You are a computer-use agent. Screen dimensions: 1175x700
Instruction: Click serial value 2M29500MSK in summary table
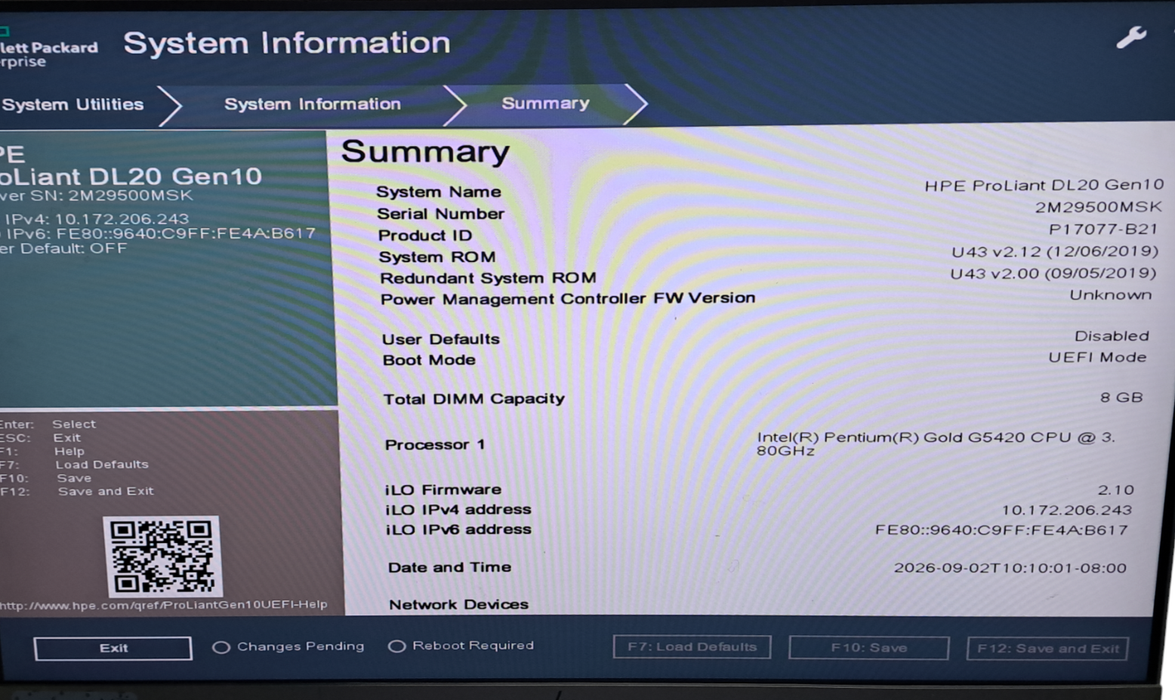(1098, 207)
